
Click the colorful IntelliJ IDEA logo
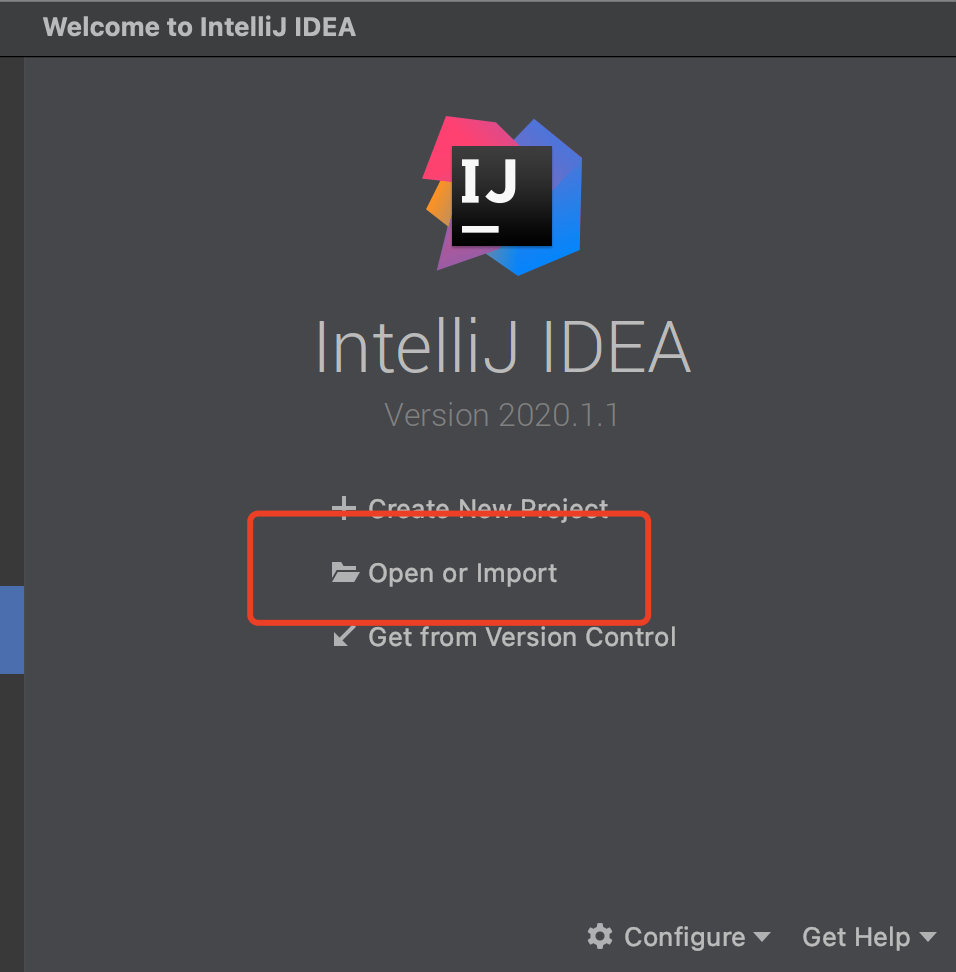(503, 196)
